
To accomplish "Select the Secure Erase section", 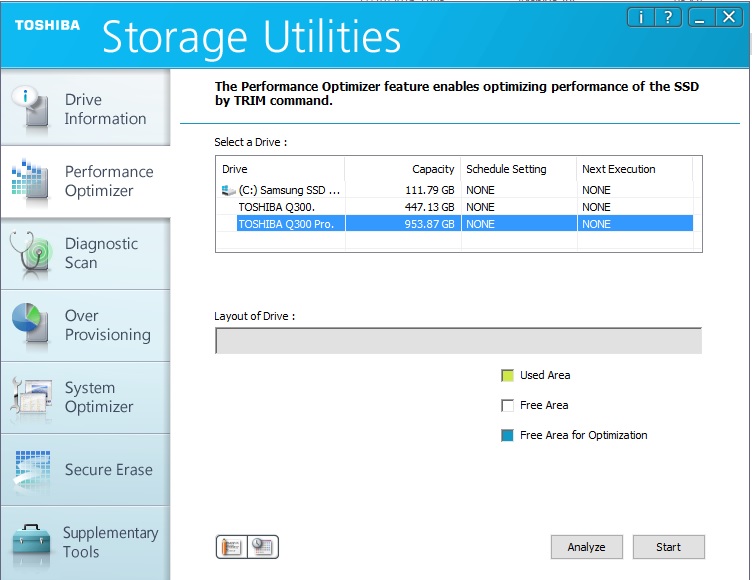I will (85, 470).
